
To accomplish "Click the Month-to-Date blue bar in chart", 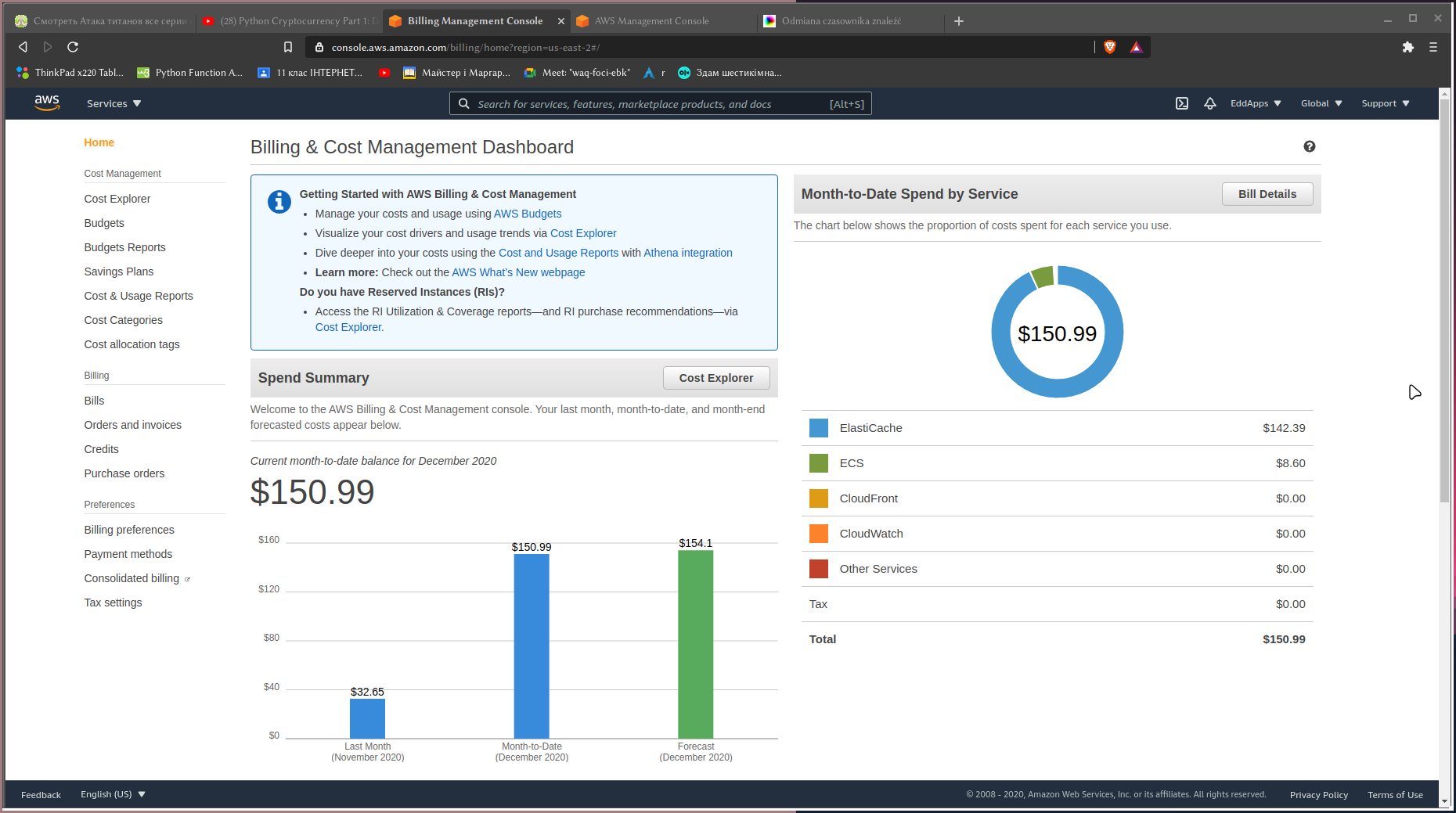I will pos(532,646).
